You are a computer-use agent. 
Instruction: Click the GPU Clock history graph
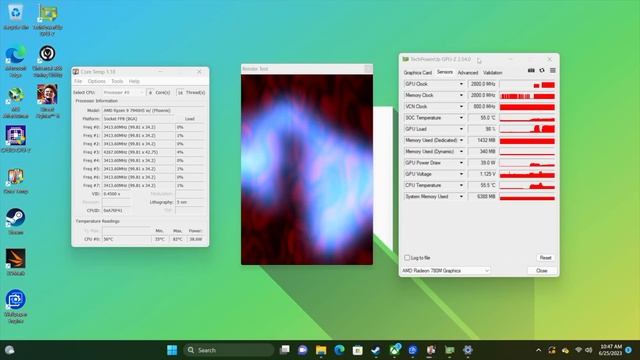click(527, 84)
